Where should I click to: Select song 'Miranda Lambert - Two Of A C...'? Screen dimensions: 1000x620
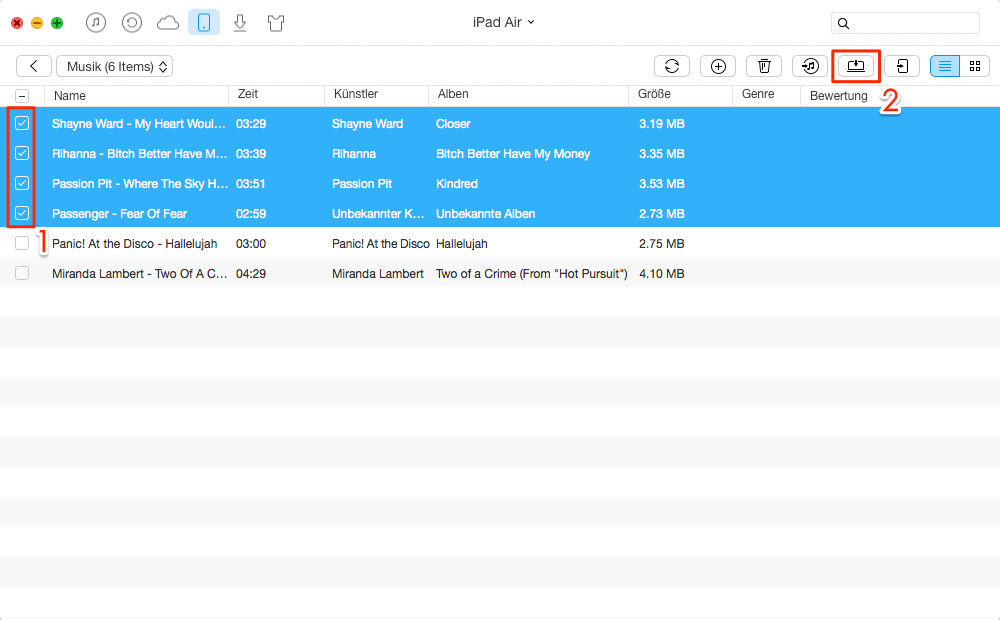[x=140, y=274]
